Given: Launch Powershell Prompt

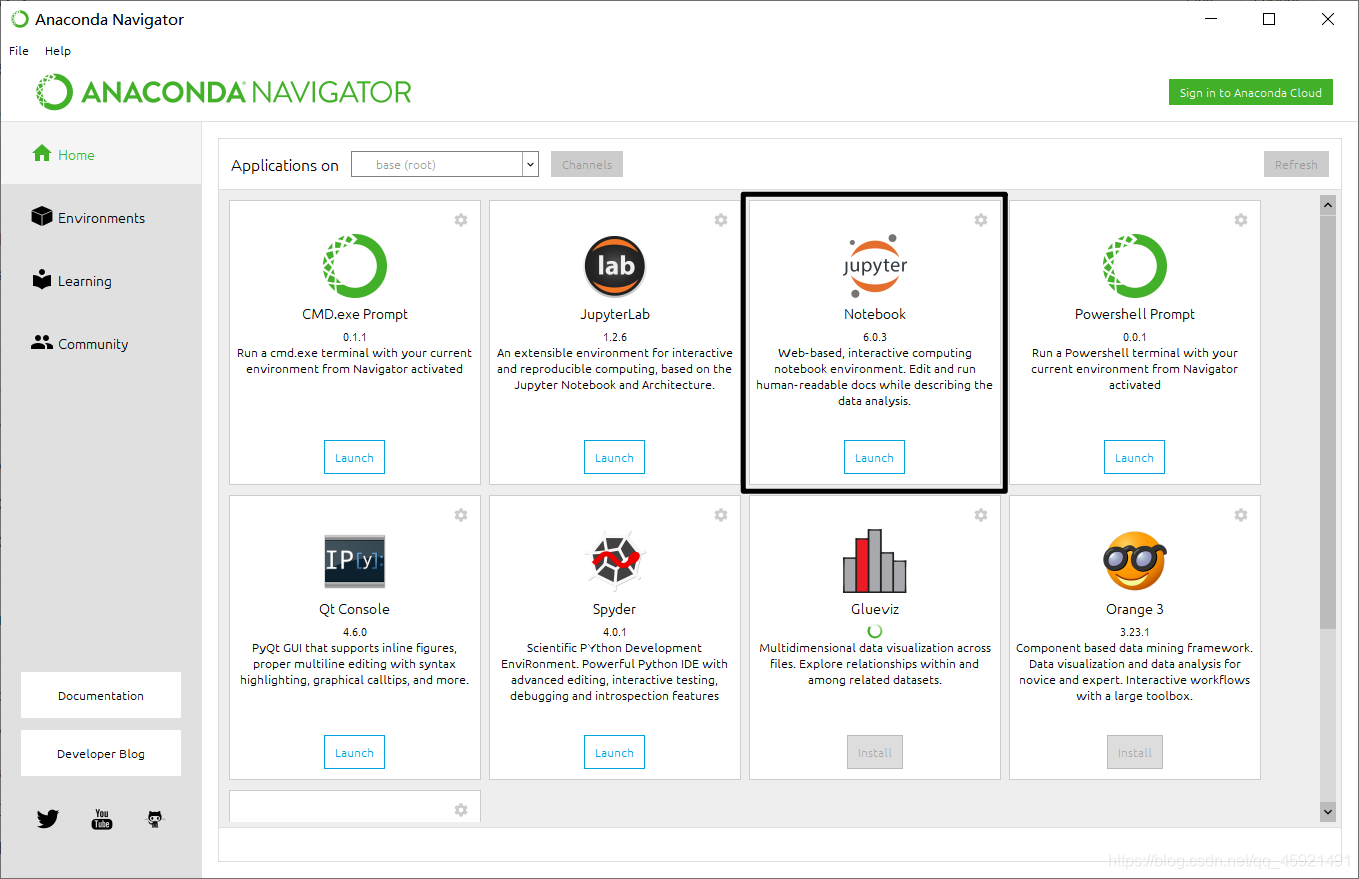Looking at the screenshot, I should (1134, 457).
